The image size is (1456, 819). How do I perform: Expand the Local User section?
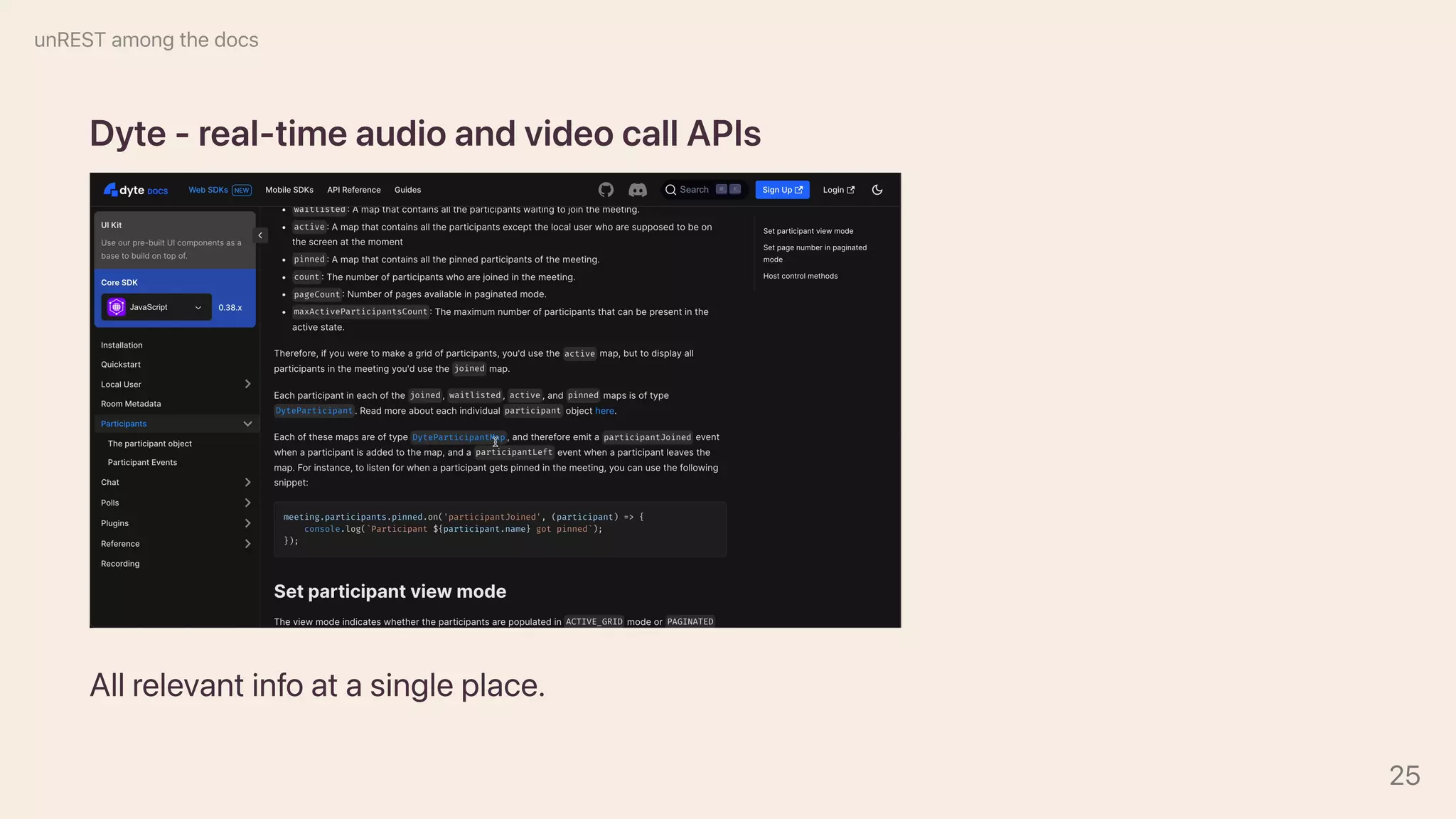point(247,384)
